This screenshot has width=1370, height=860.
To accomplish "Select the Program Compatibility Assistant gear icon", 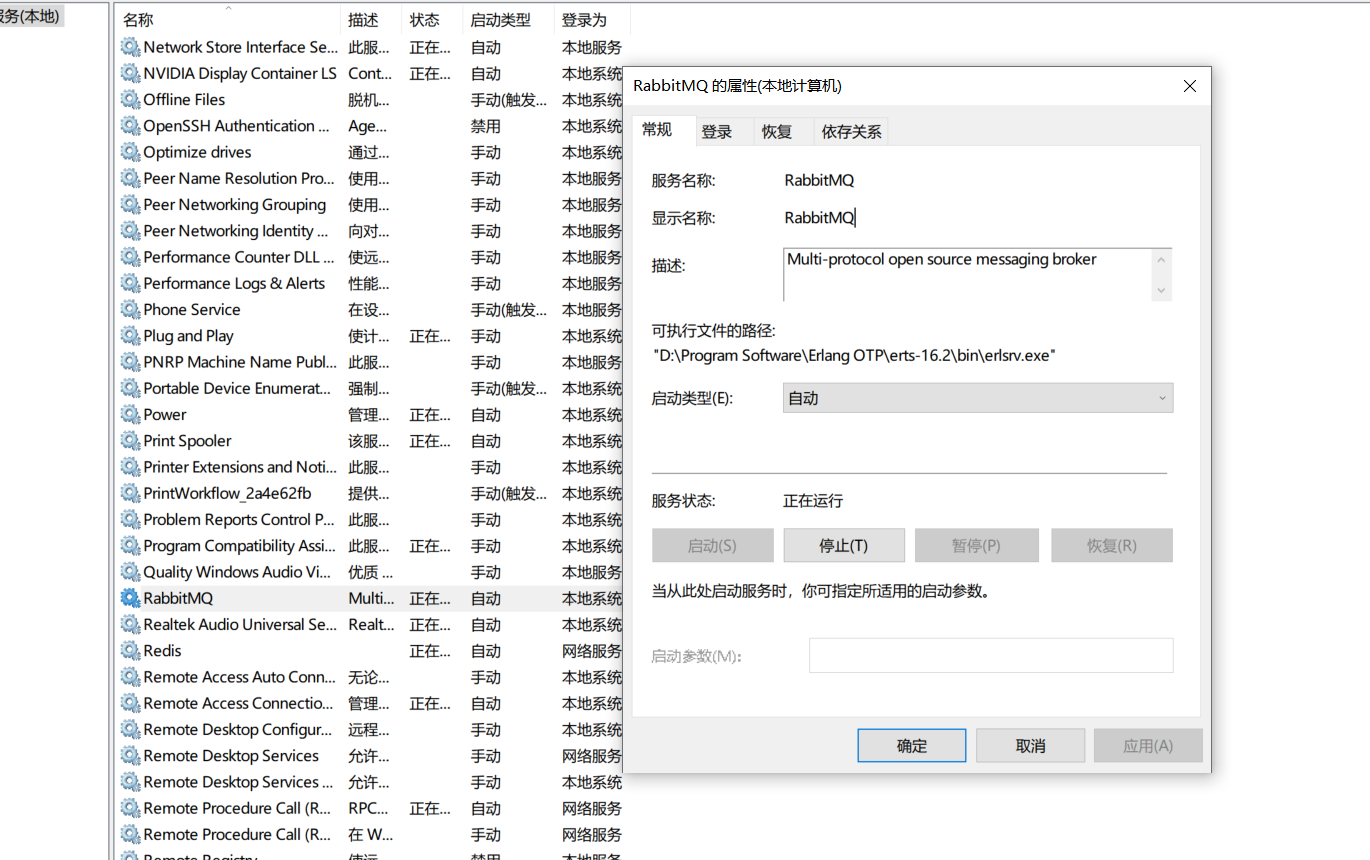I will 130,546.
